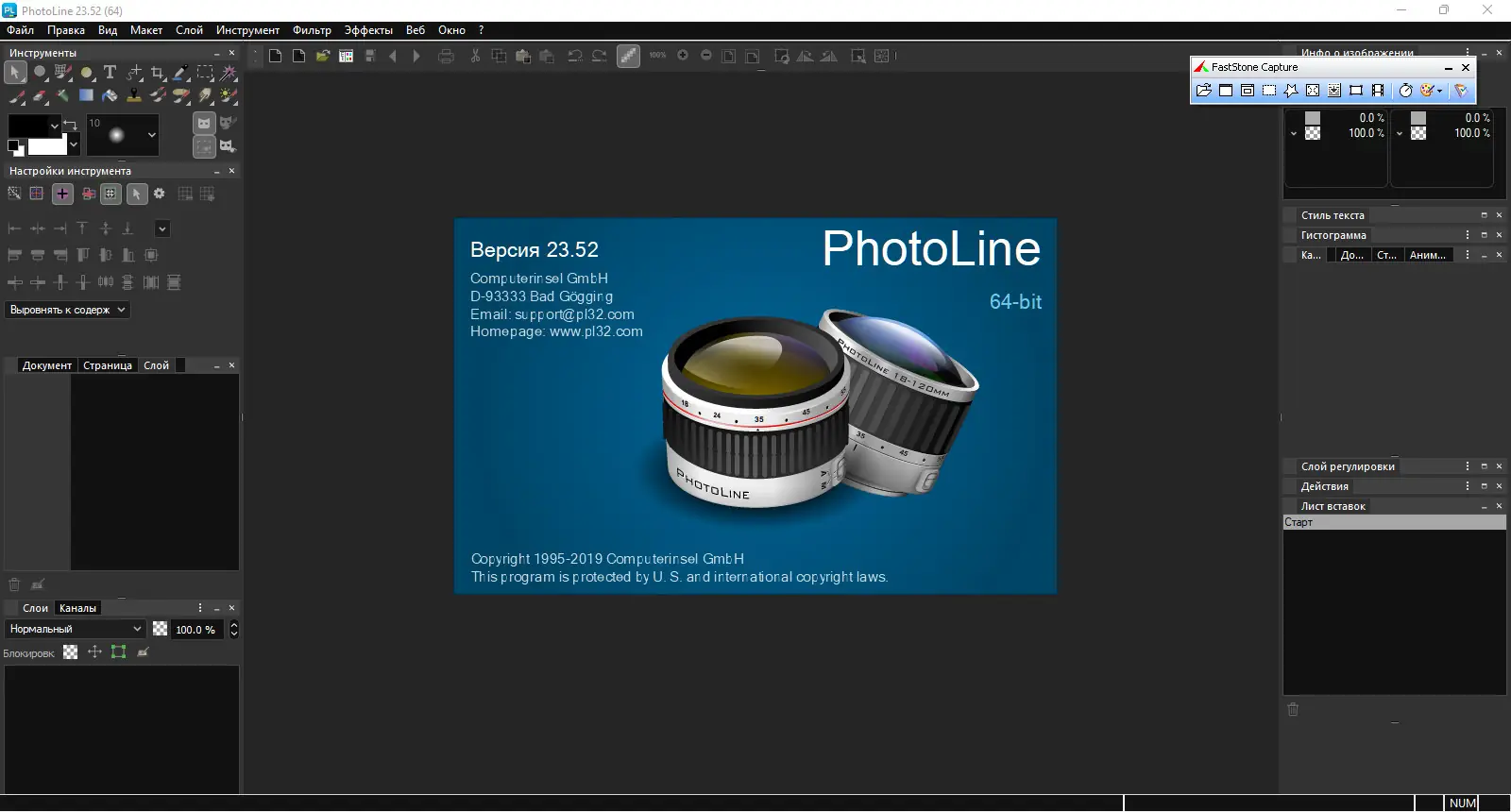1511x812 pixels.
Task: Choose the Clone Stamp tool
Action: click(134, 95)
